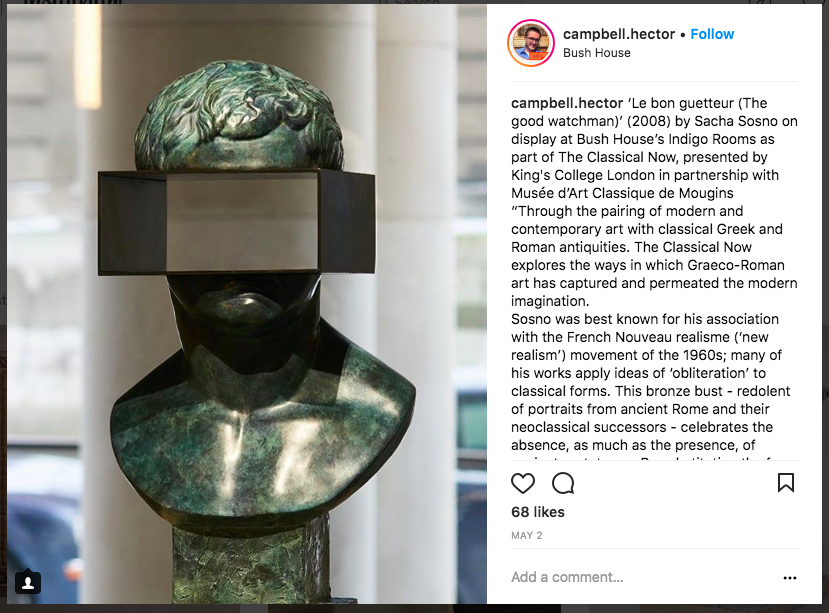Like the post with the heart icon
The image size is (829, 613).
pyautogui.click(x=523, y=483)
